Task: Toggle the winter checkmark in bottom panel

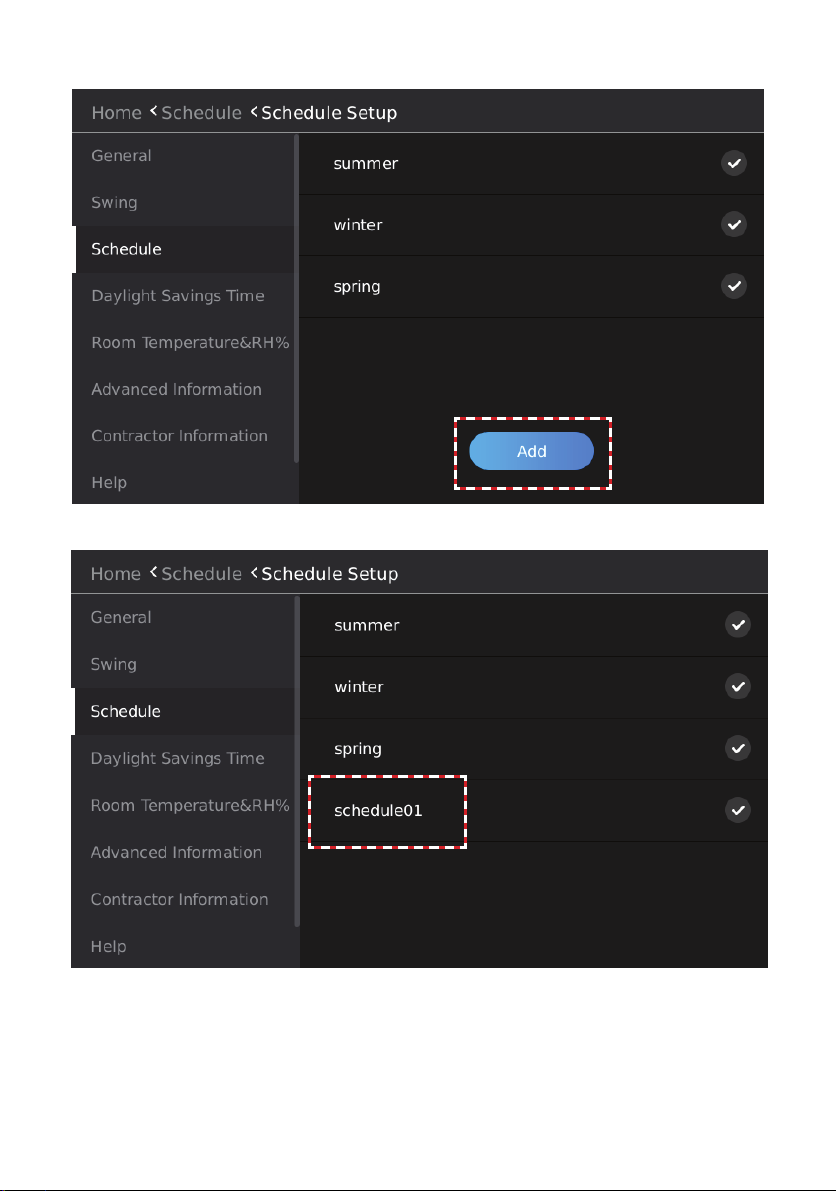Action: 738,687
